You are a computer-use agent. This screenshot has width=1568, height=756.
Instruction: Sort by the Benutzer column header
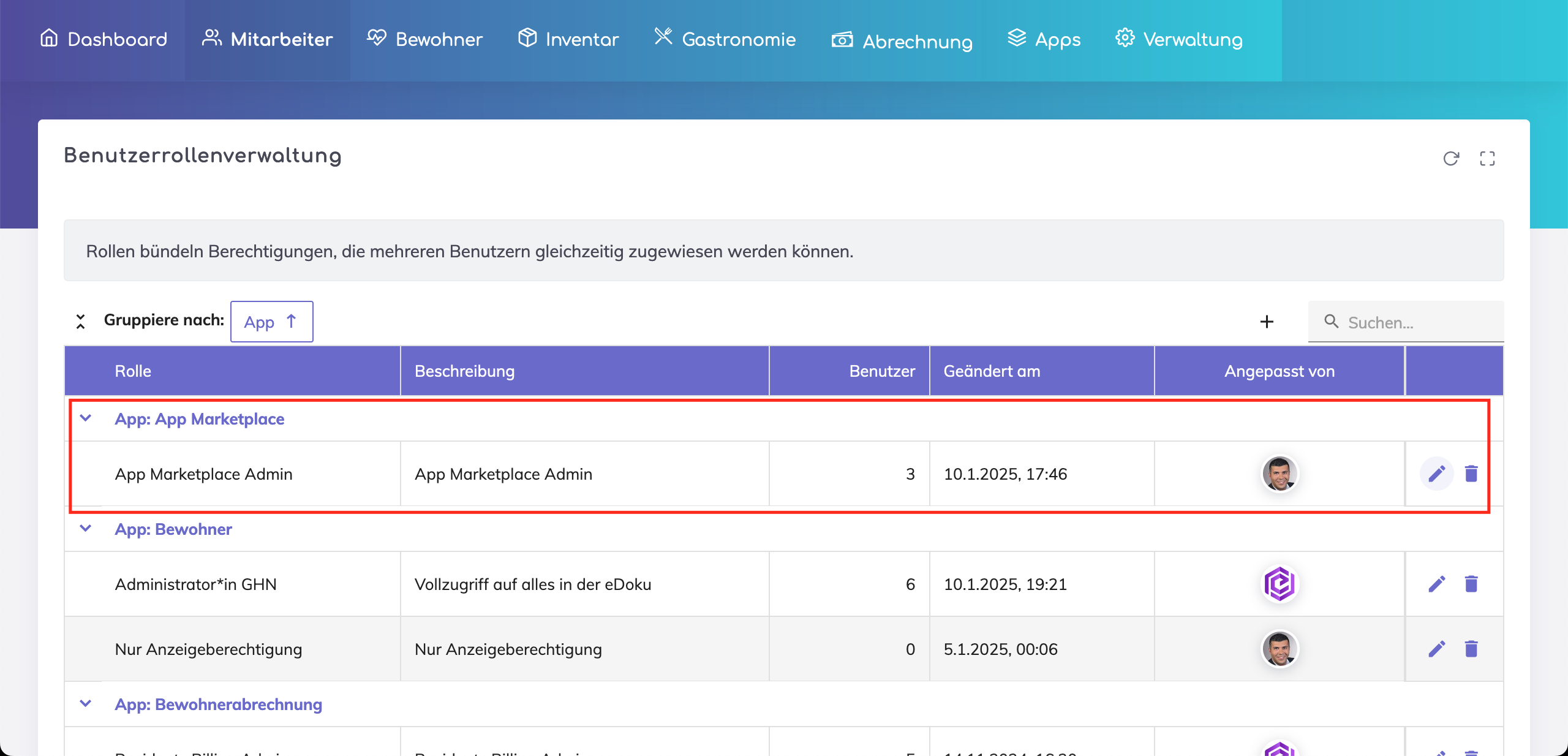coord(881,371)
